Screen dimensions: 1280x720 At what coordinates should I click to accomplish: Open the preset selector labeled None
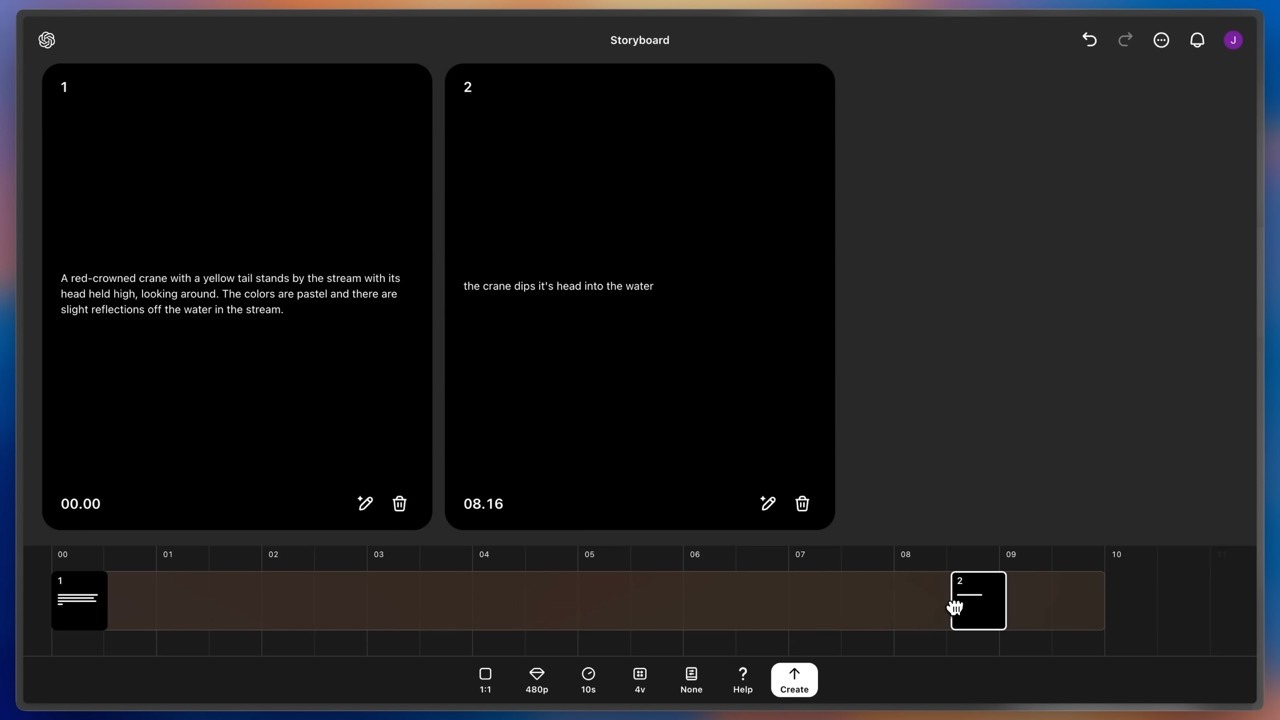[691, 680]
